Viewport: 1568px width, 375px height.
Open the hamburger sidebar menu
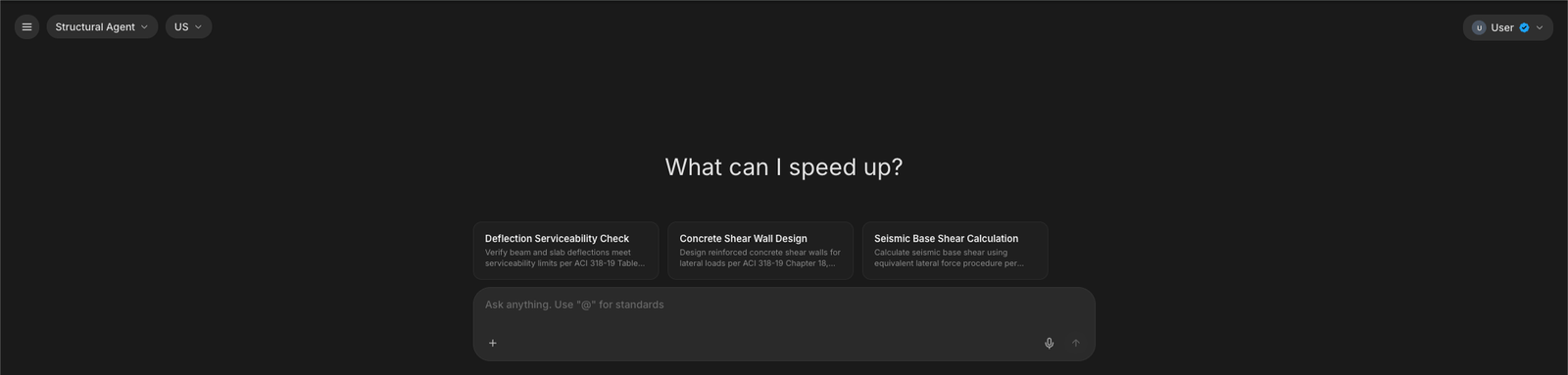26,27
